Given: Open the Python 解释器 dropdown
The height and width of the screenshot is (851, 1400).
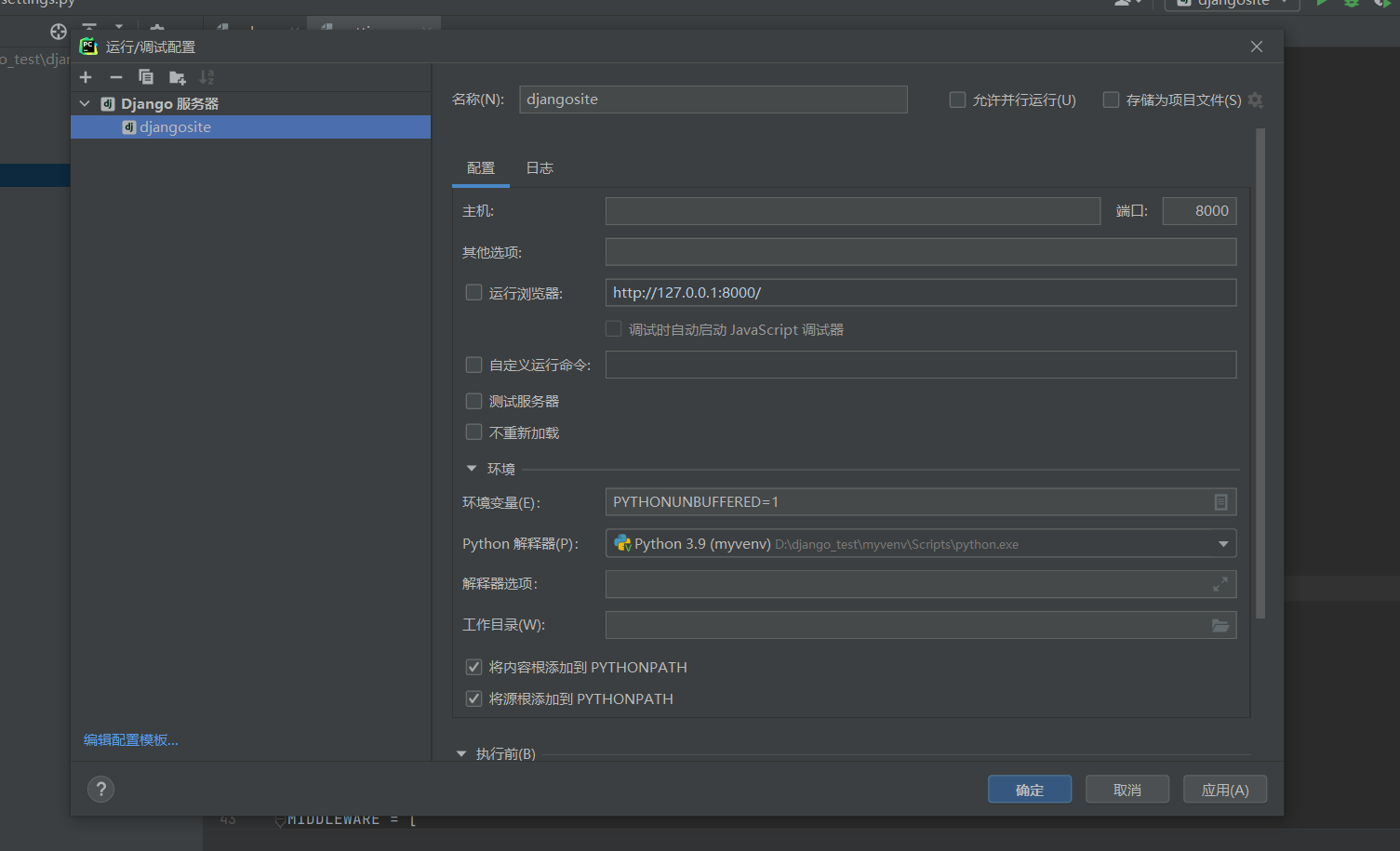Looking at the screenshot, I should [1223, 544].
